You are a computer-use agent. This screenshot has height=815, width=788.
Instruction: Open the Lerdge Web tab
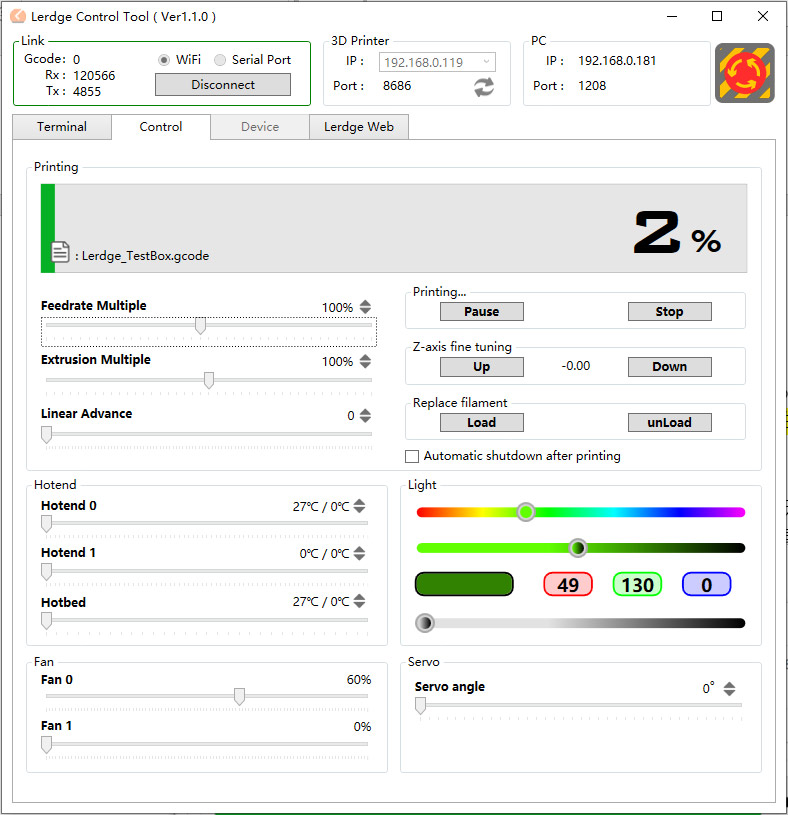point(359,127)
